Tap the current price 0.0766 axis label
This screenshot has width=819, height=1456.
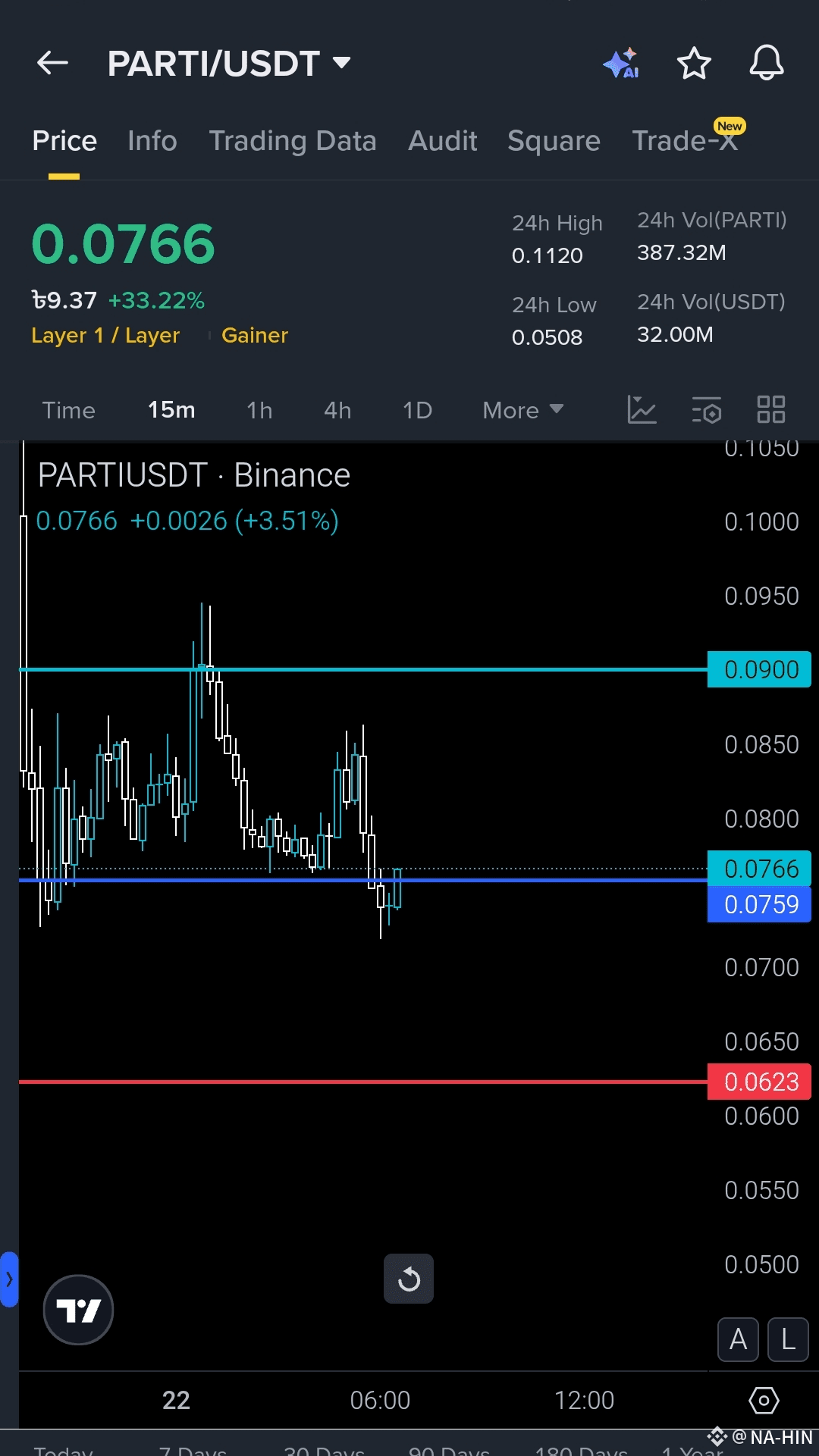tap(759, 869)
